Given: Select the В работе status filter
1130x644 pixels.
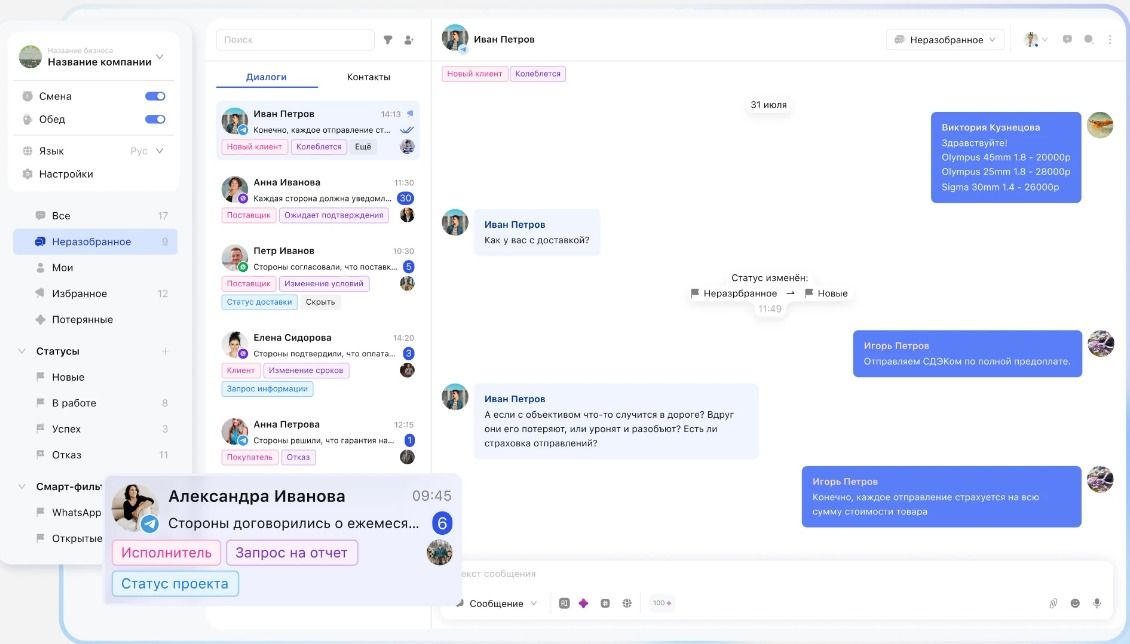Looking at the screenshot, I should pos(95,403).
